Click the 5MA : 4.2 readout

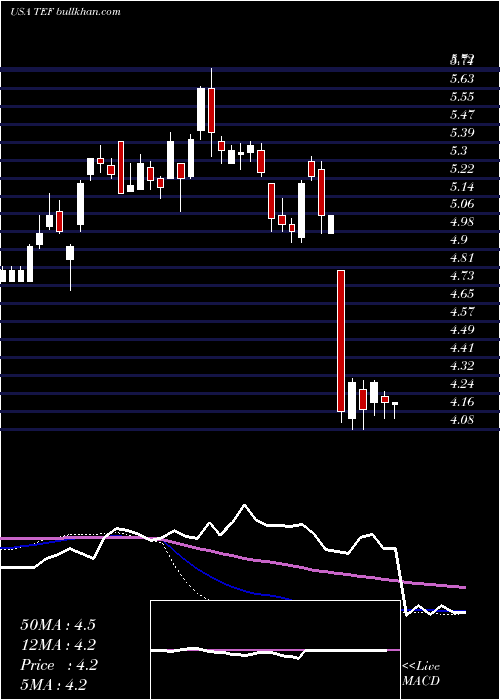54,684
